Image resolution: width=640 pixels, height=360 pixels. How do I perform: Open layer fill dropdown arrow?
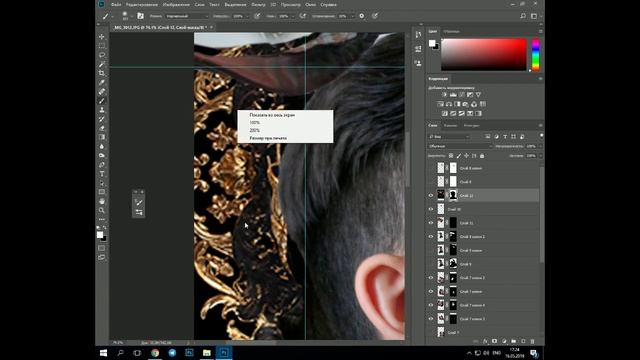(540, 156)
